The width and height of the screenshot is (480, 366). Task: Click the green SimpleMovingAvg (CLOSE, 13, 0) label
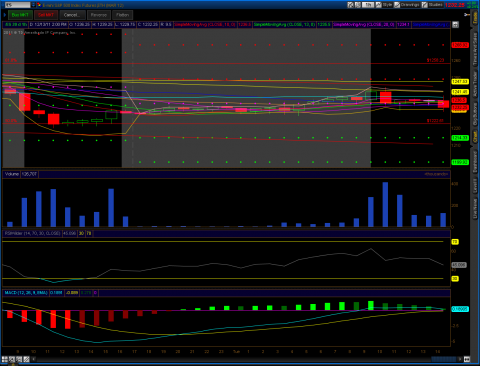point(284,25)
